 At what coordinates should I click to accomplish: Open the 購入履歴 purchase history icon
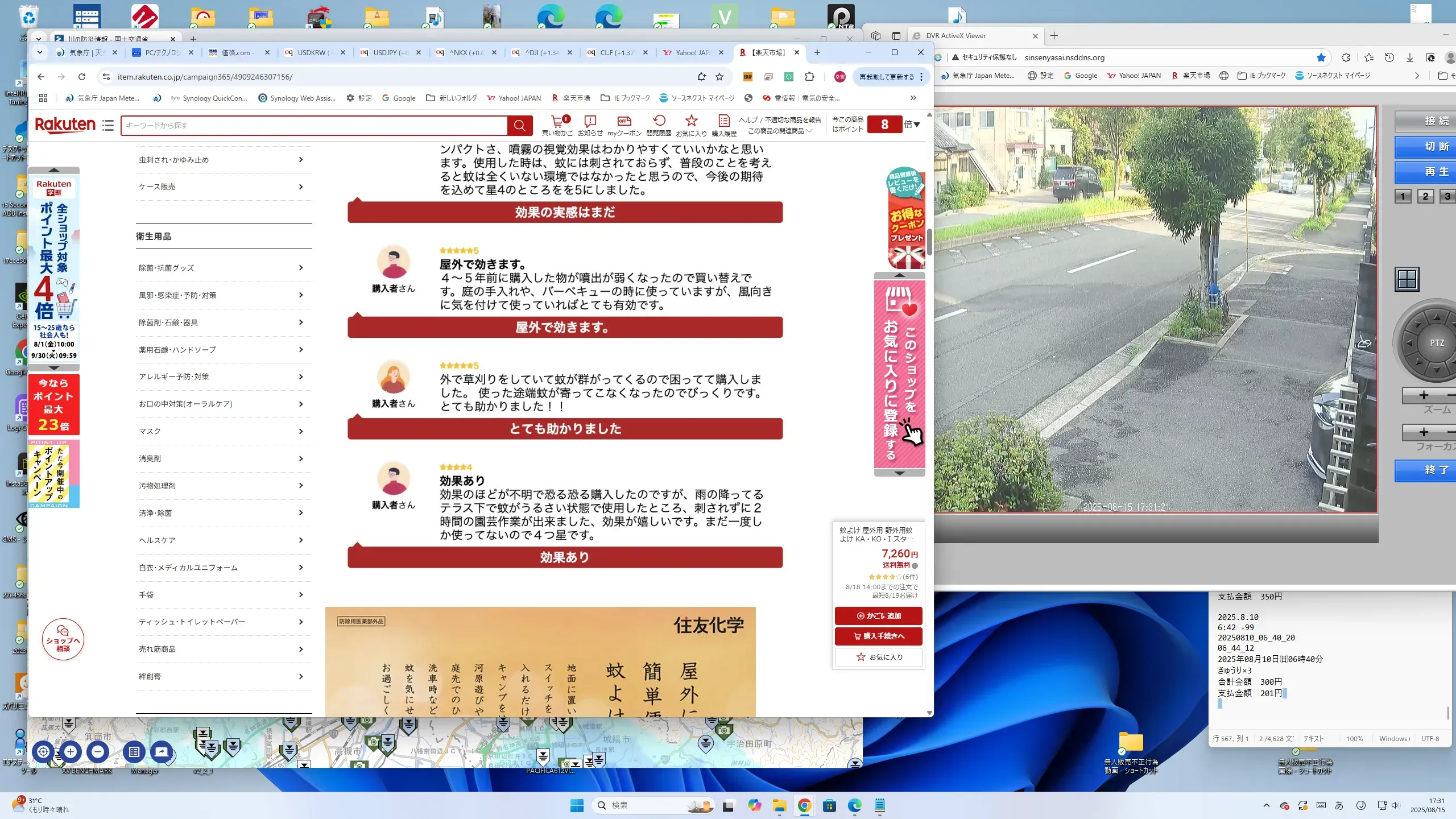tap(723, 122)
